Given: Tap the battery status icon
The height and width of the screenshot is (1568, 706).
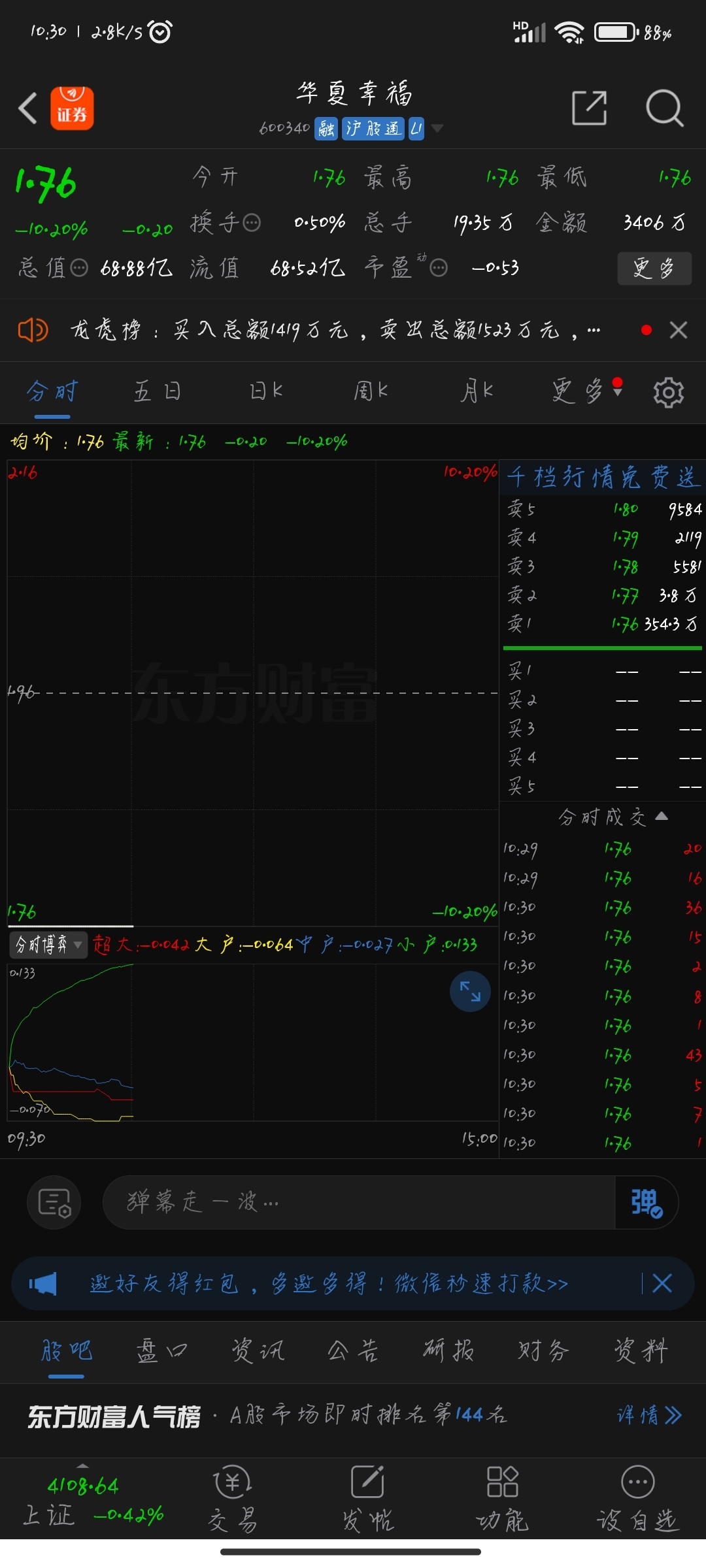Looking at the screenshot, I should coord(616,32).
